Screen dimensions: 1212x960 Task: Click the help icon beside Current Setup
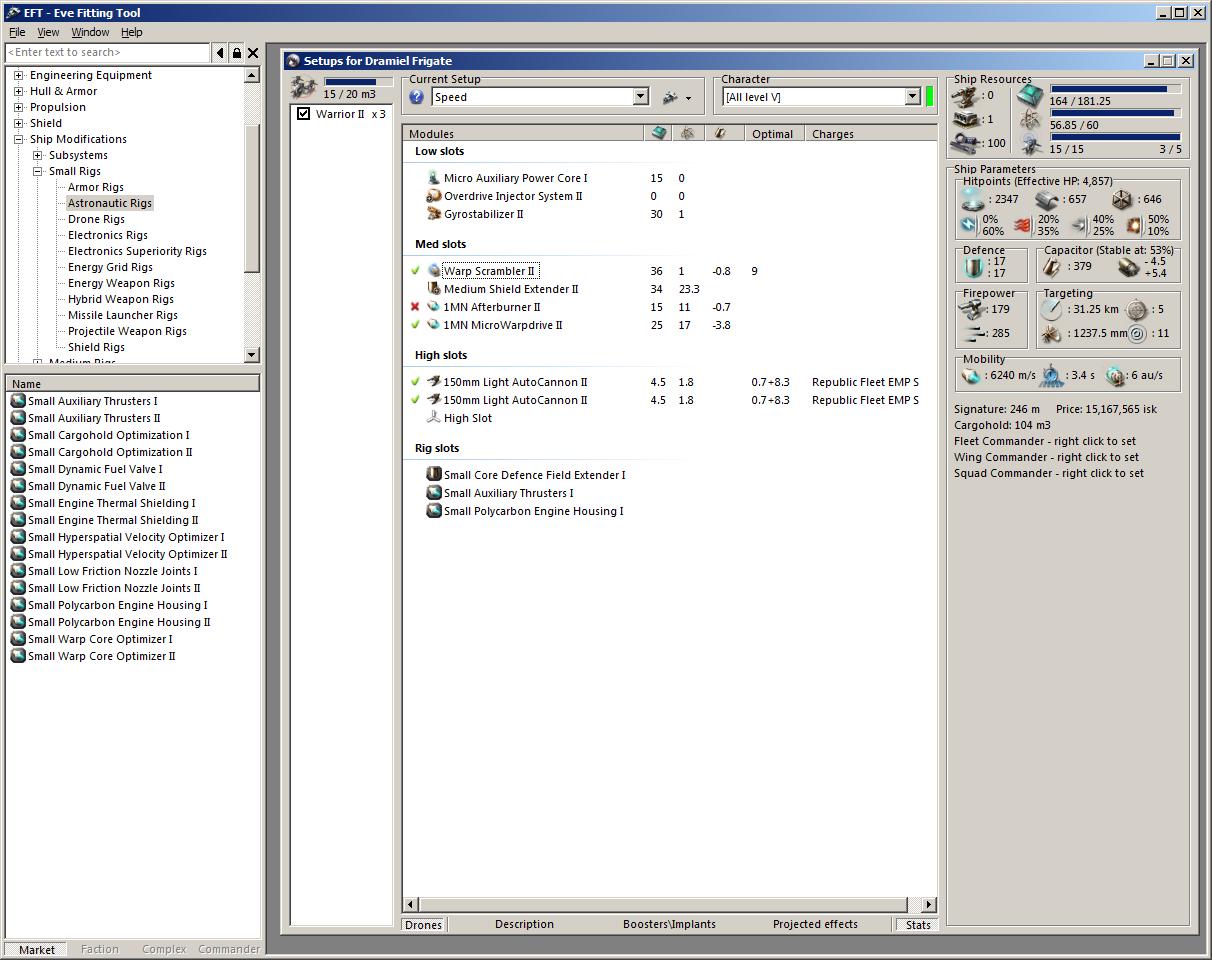[x=417, y=97]
